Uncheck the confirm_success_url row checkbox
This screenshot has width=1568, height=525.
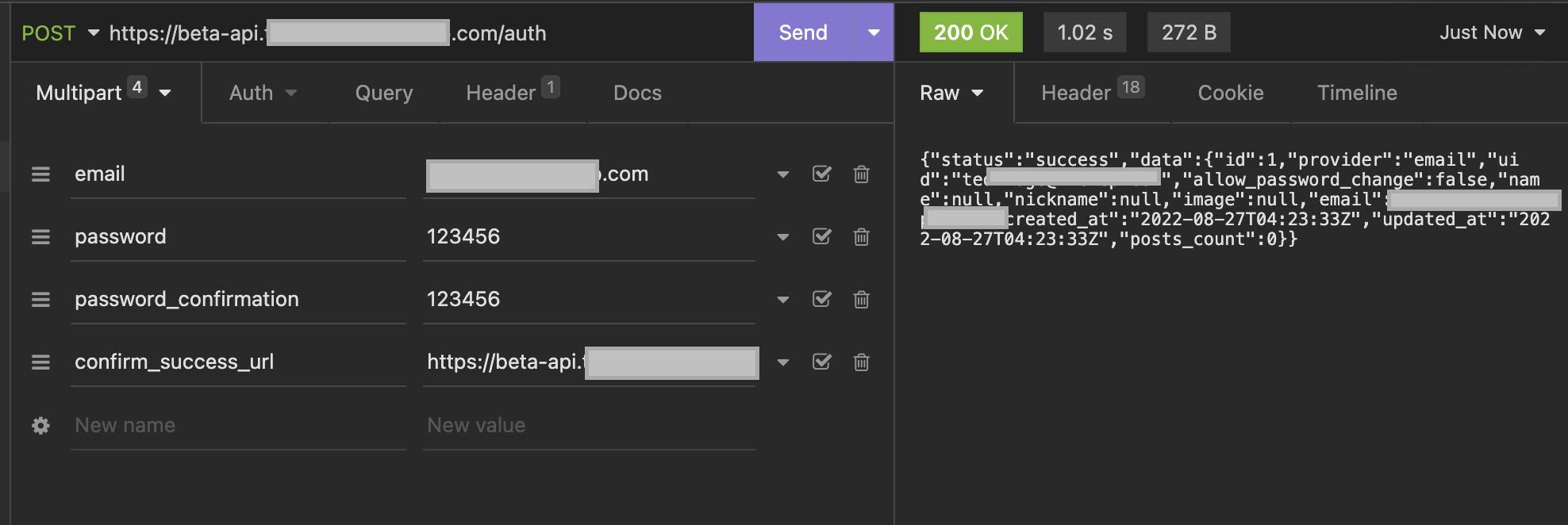(x=822, y=362)
